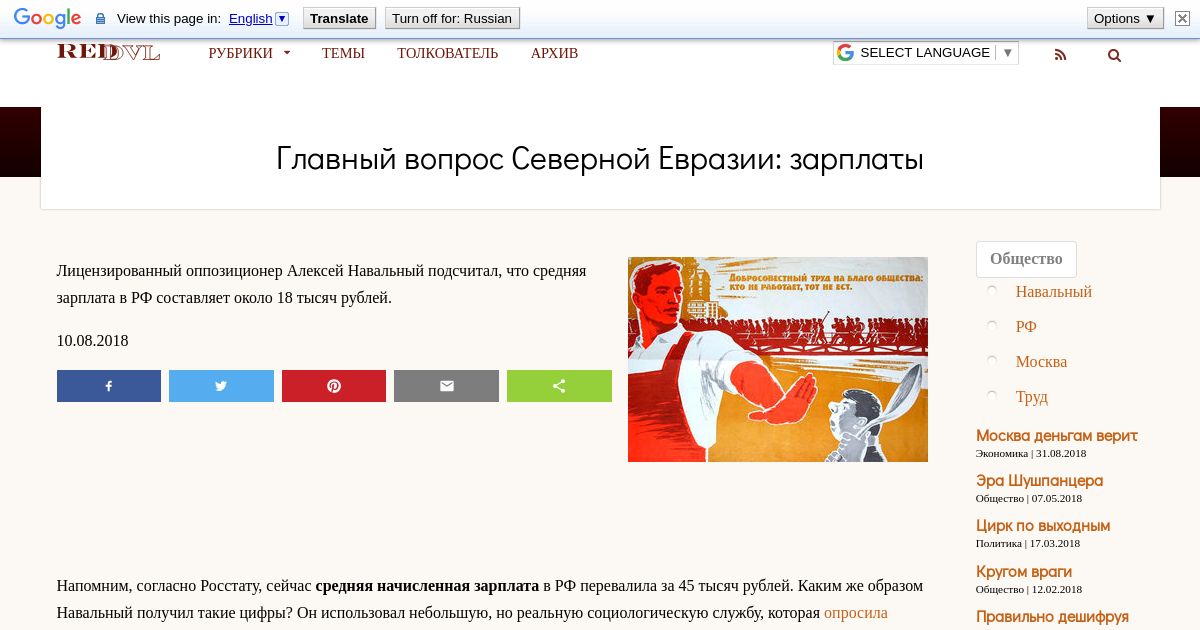
Task: Click the article date 10.08.2018
Action: [92, 341]
